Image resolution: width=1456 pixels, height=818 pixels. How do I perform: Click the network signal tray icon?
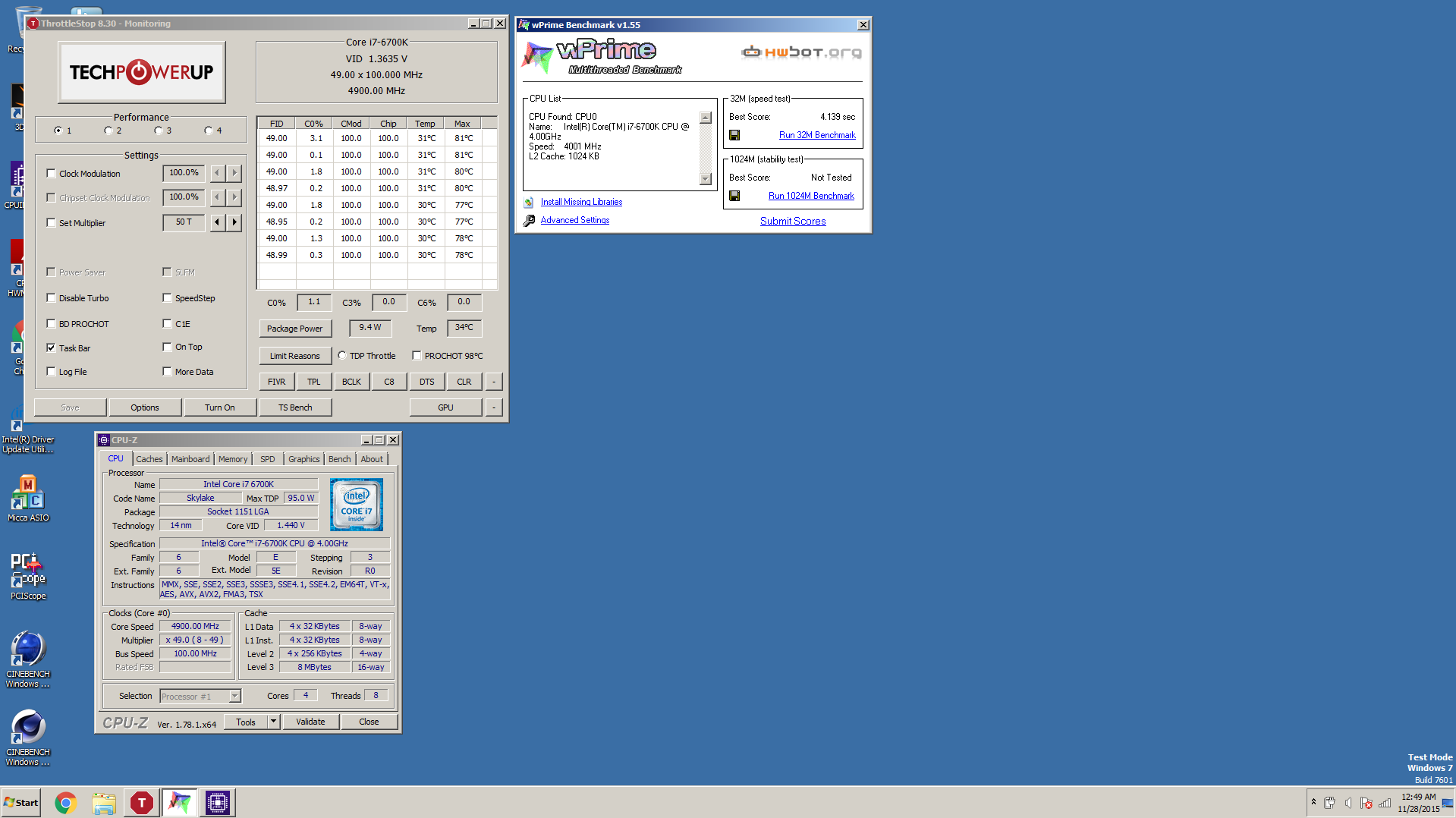(1385, 803)
